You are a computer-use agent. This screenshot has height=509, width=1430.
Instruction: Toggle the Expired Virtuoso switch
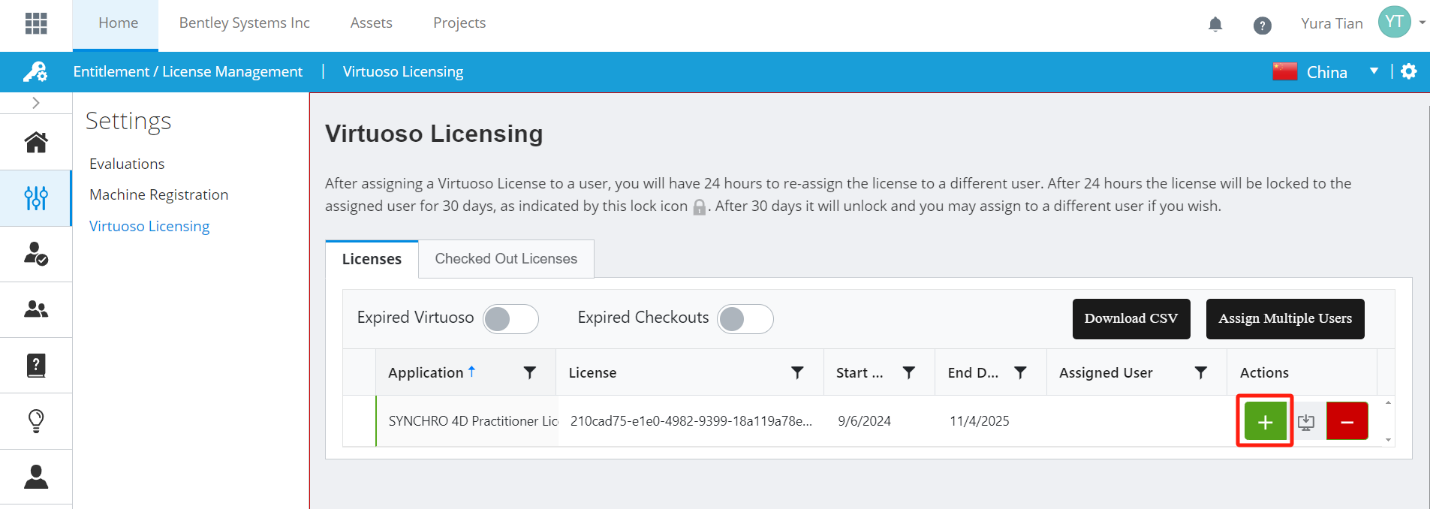click(x=511, y=319)
